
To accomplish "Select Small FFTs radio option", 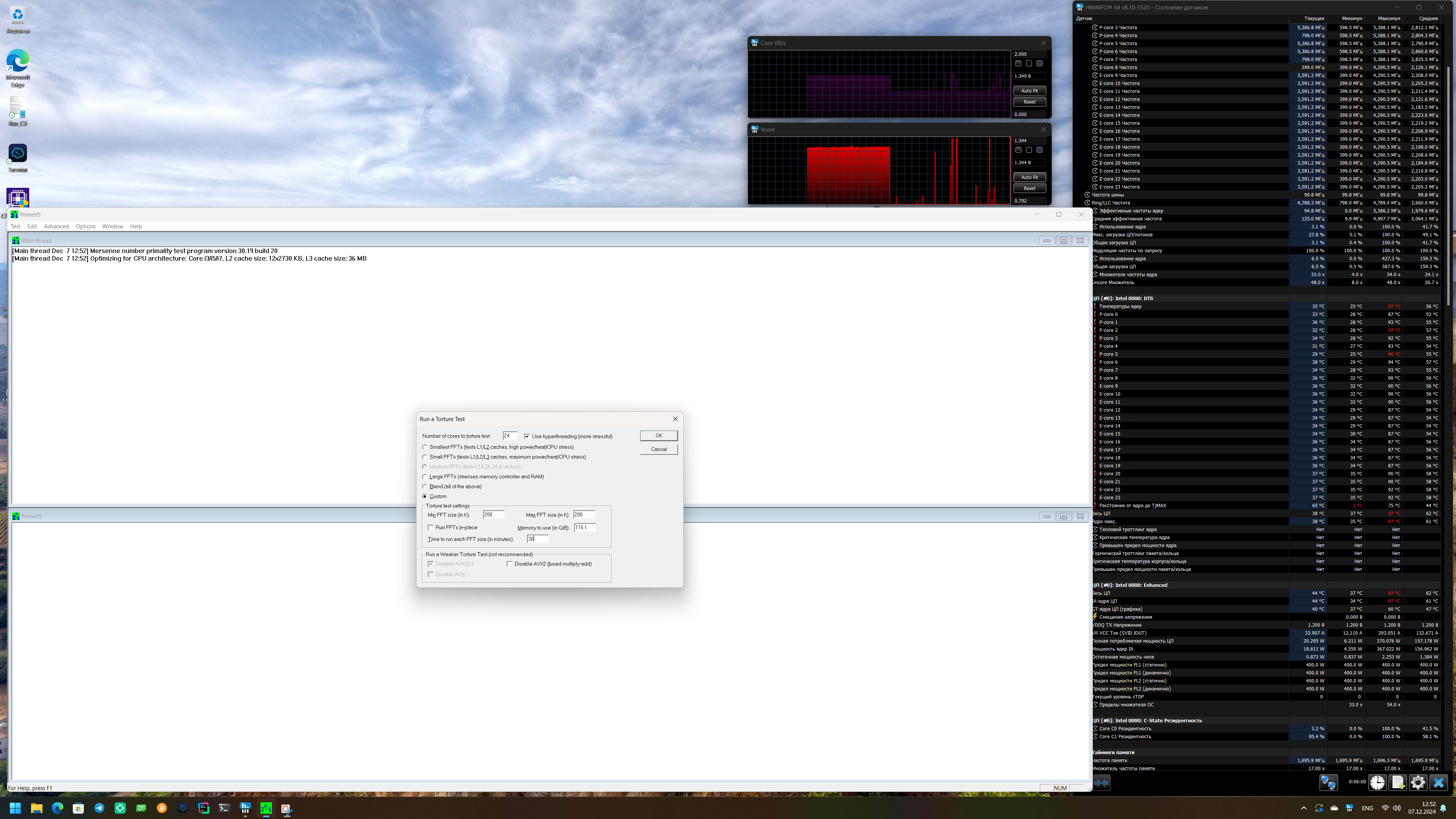I will tap(425, 457).
